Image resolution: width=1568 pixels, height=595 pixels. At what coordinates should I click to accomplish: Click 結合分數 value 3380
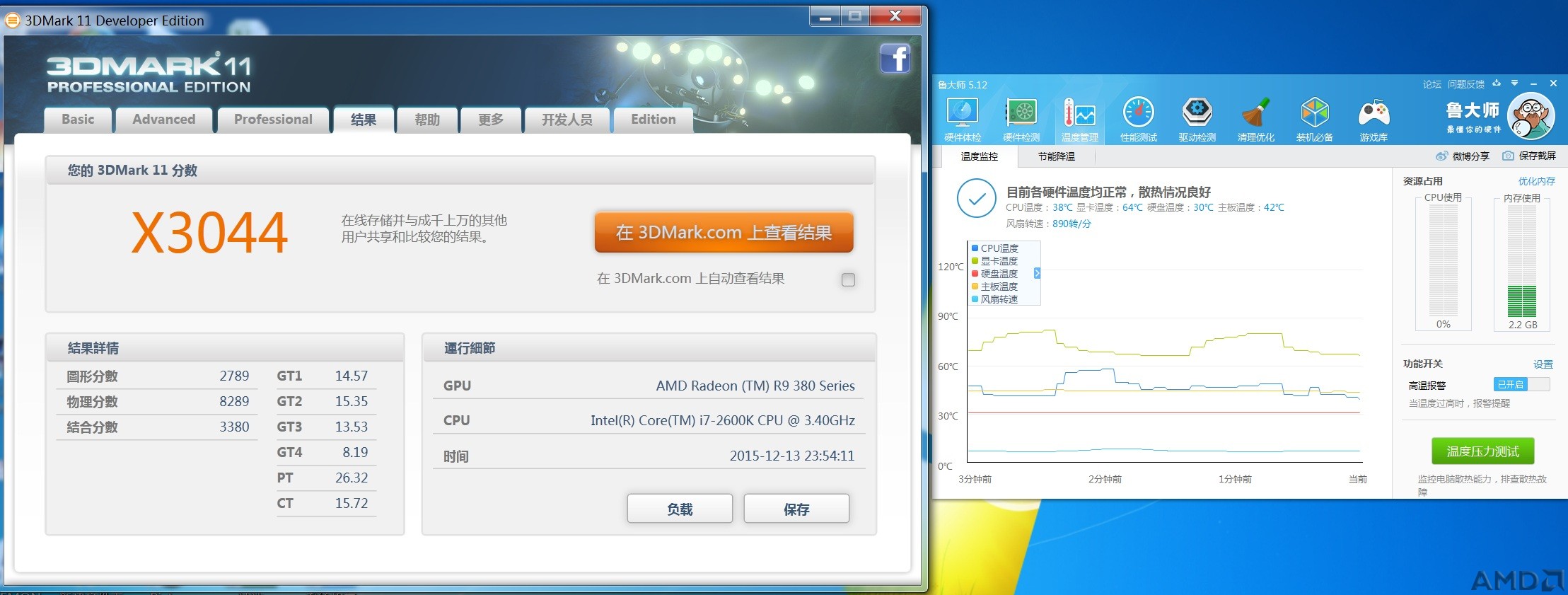[234, 427]
